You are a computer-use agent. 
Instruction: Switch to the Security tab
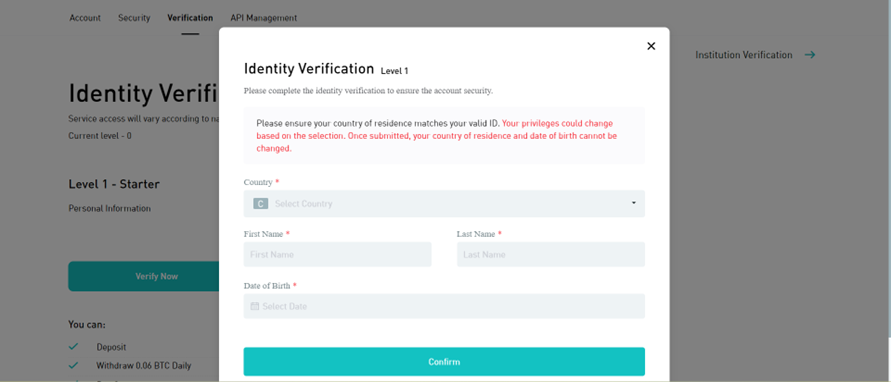[x=134, y=18]
